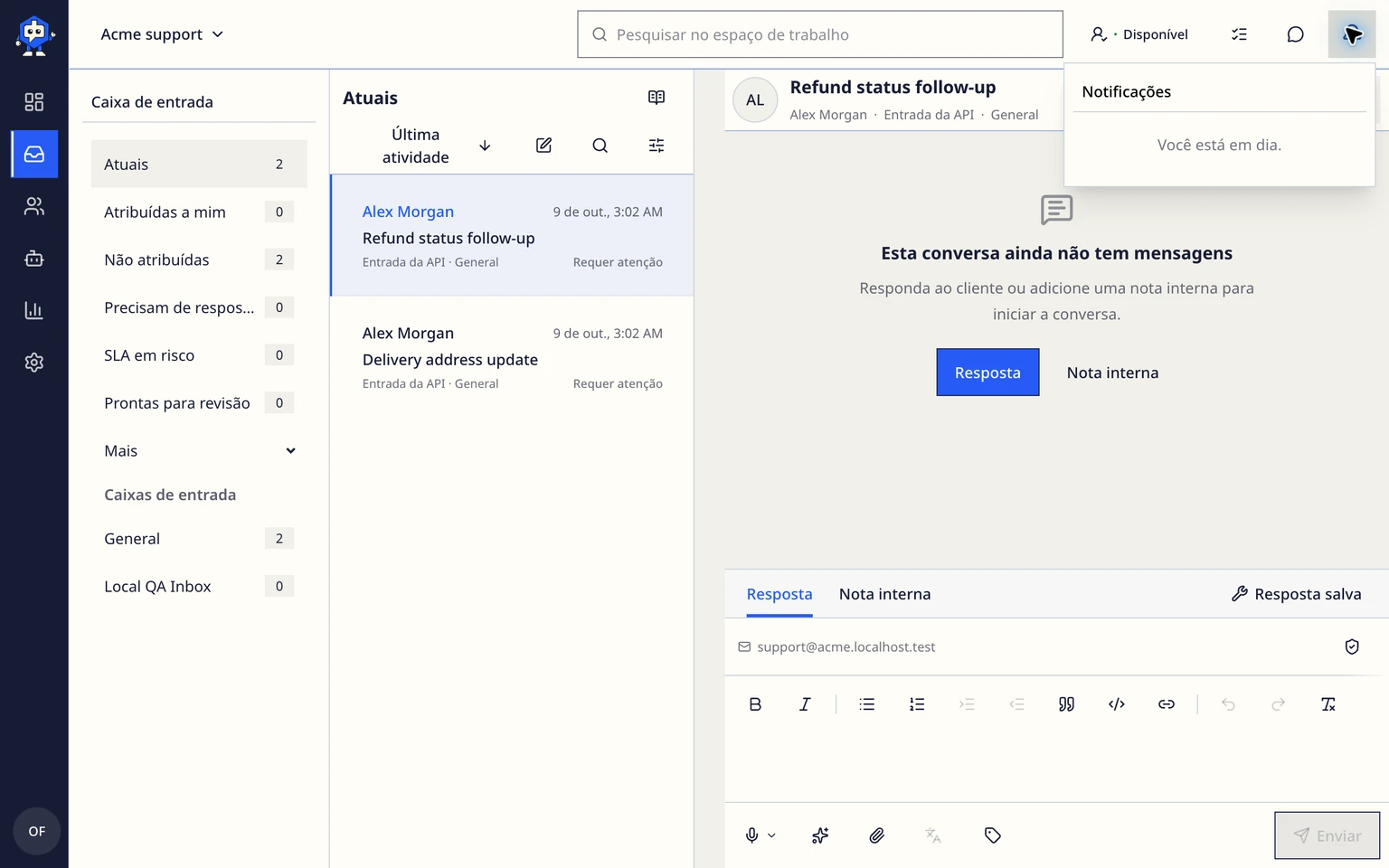The height and width of the screenshot is (868, 1389).
Task: Click the Nota interna button in empty state
Action: click(1112, 373)
